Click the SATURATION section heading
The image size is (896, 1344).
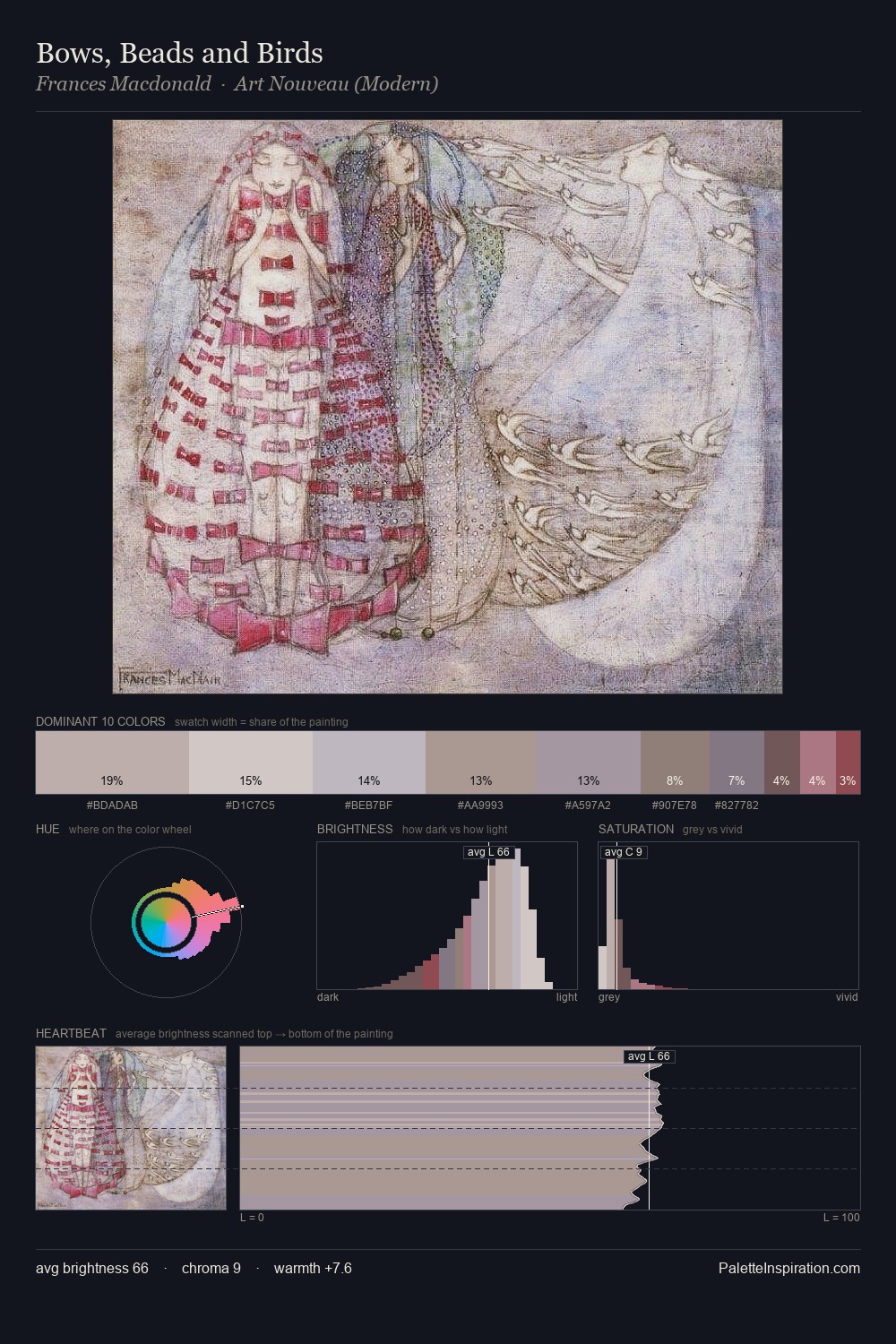tap(636, 829)
